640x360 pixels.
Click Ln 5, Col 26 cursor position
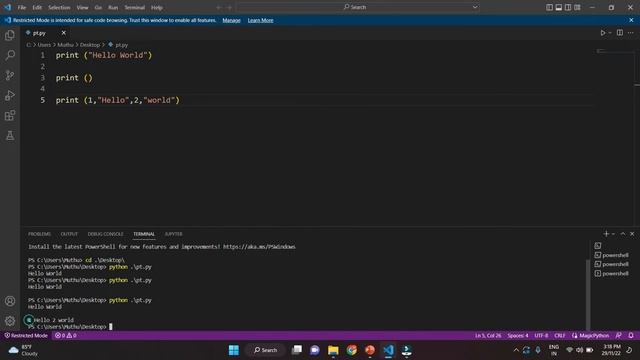click(488, 336)
